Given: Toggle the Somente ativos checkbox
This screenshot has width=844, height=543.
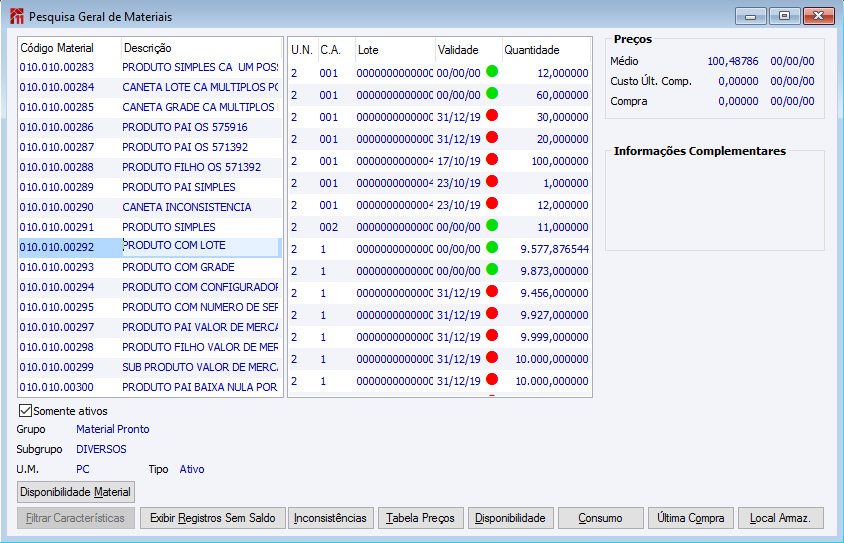Looking at the screenshot, I should point(25,411).
